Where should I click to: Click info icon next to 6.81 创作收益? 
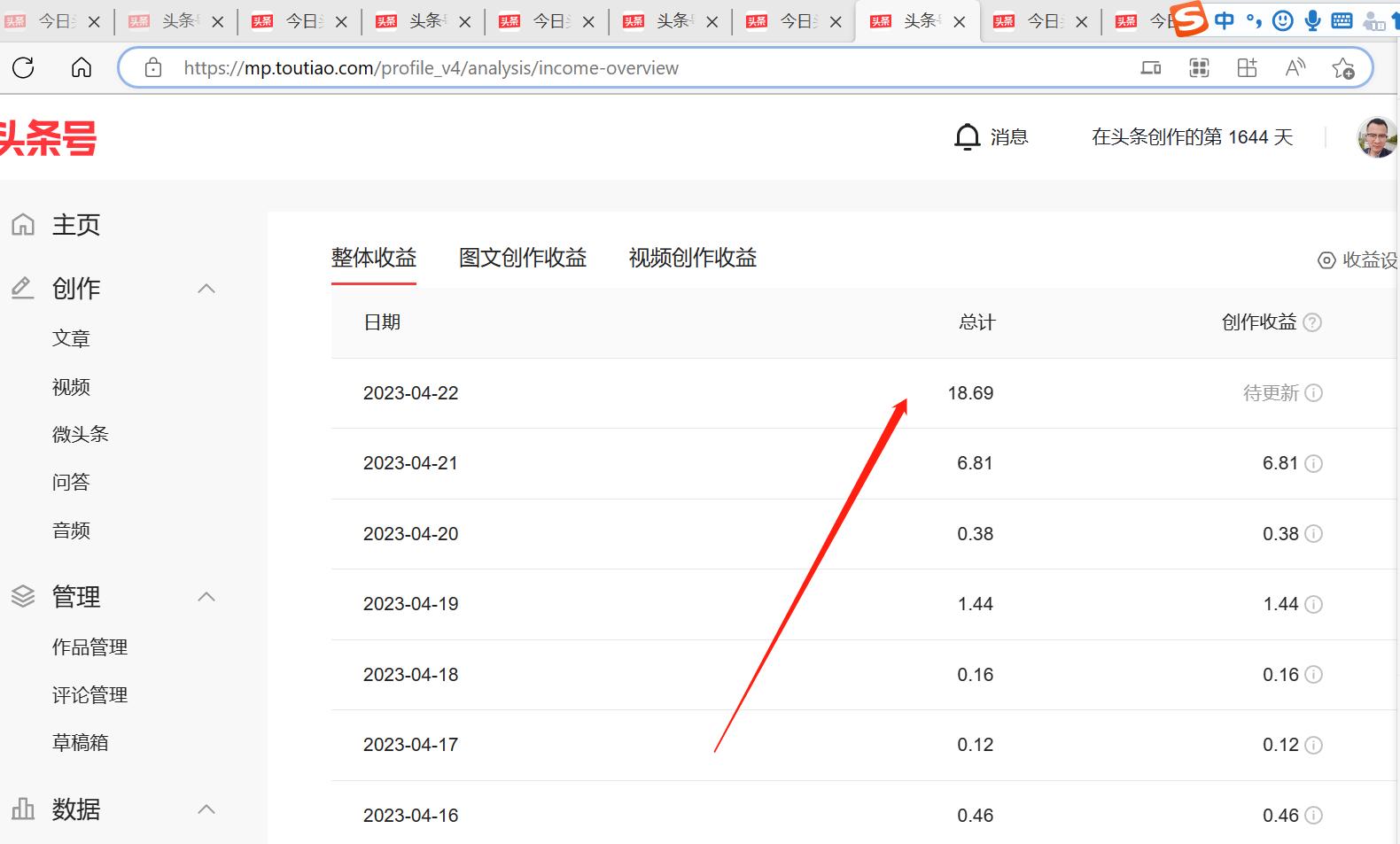1314,463
